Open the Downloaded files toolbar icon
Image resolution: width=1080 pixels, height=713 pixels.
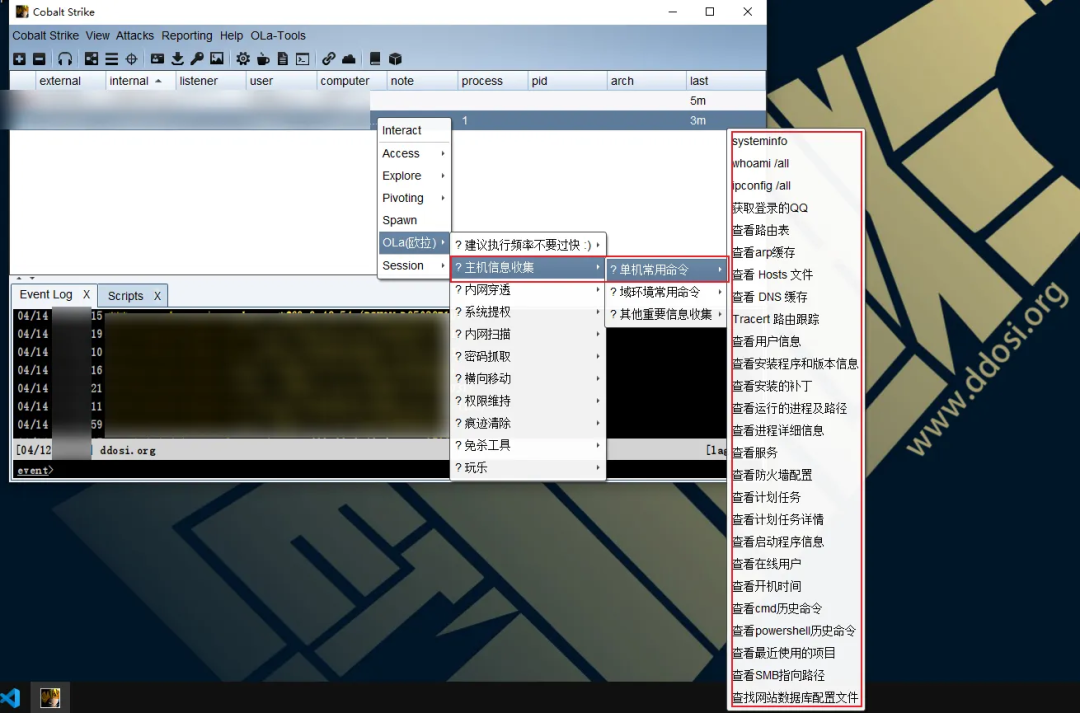pos(177,59)
